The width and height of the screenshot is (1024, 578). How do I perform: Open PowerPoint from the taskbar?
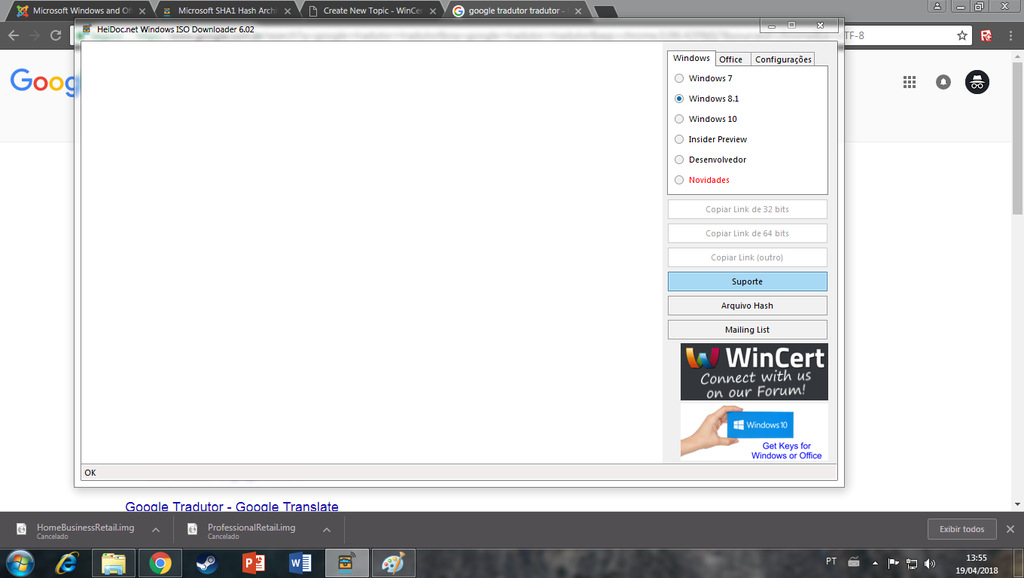[254, 563]
